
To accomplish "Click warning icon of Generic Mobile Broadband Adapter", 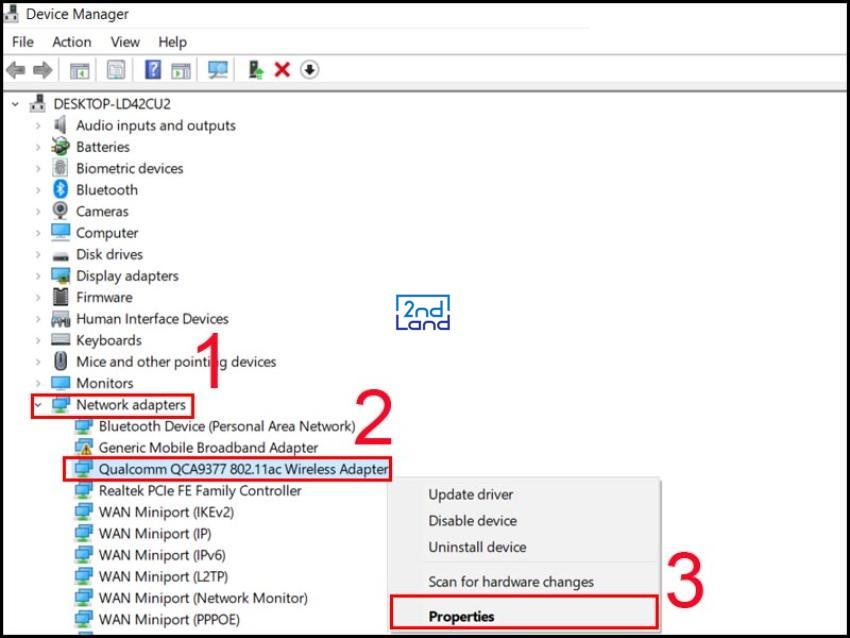I will pyautogui.click(x=83, y=447).
